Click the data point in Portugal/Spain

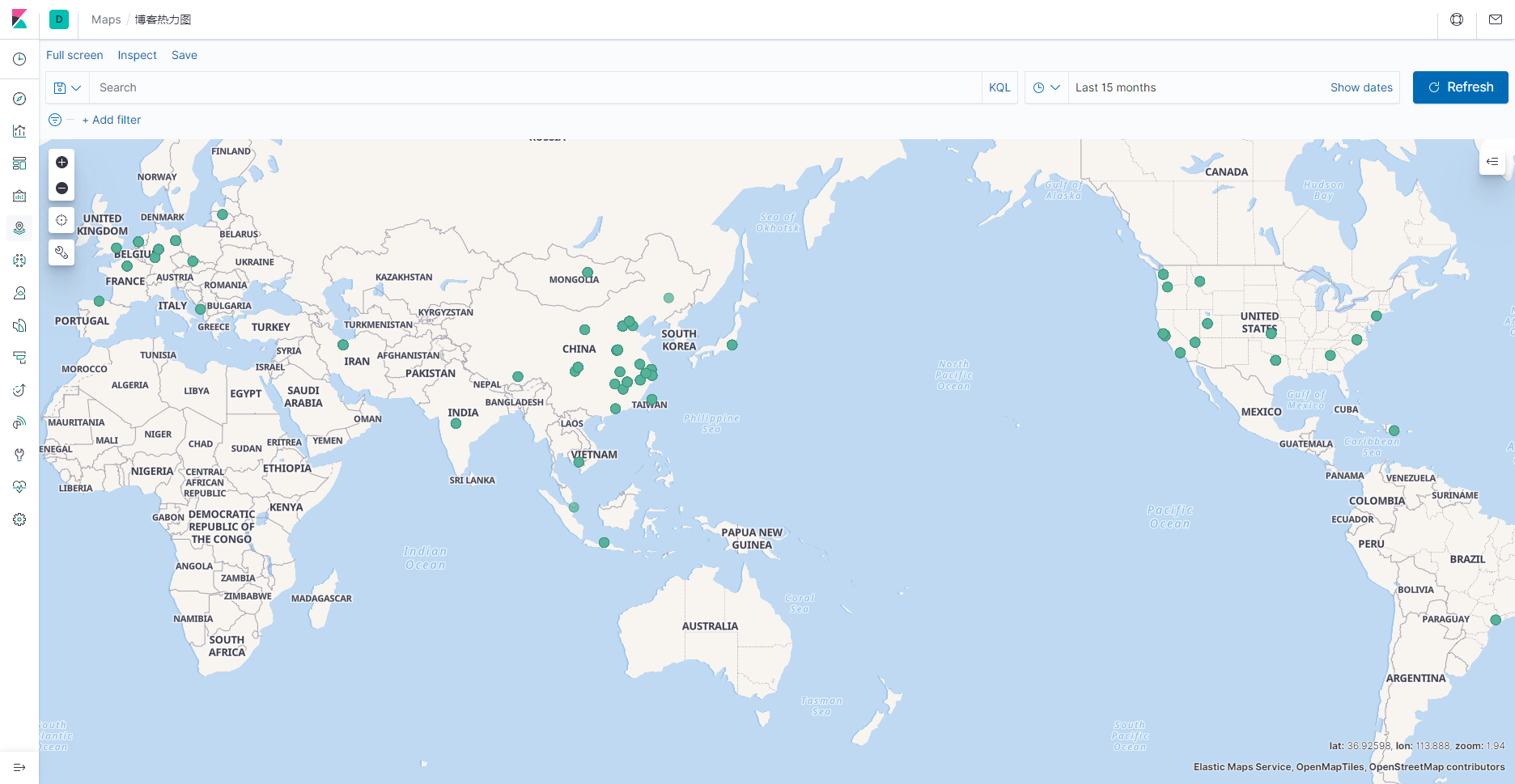(99, 301)
